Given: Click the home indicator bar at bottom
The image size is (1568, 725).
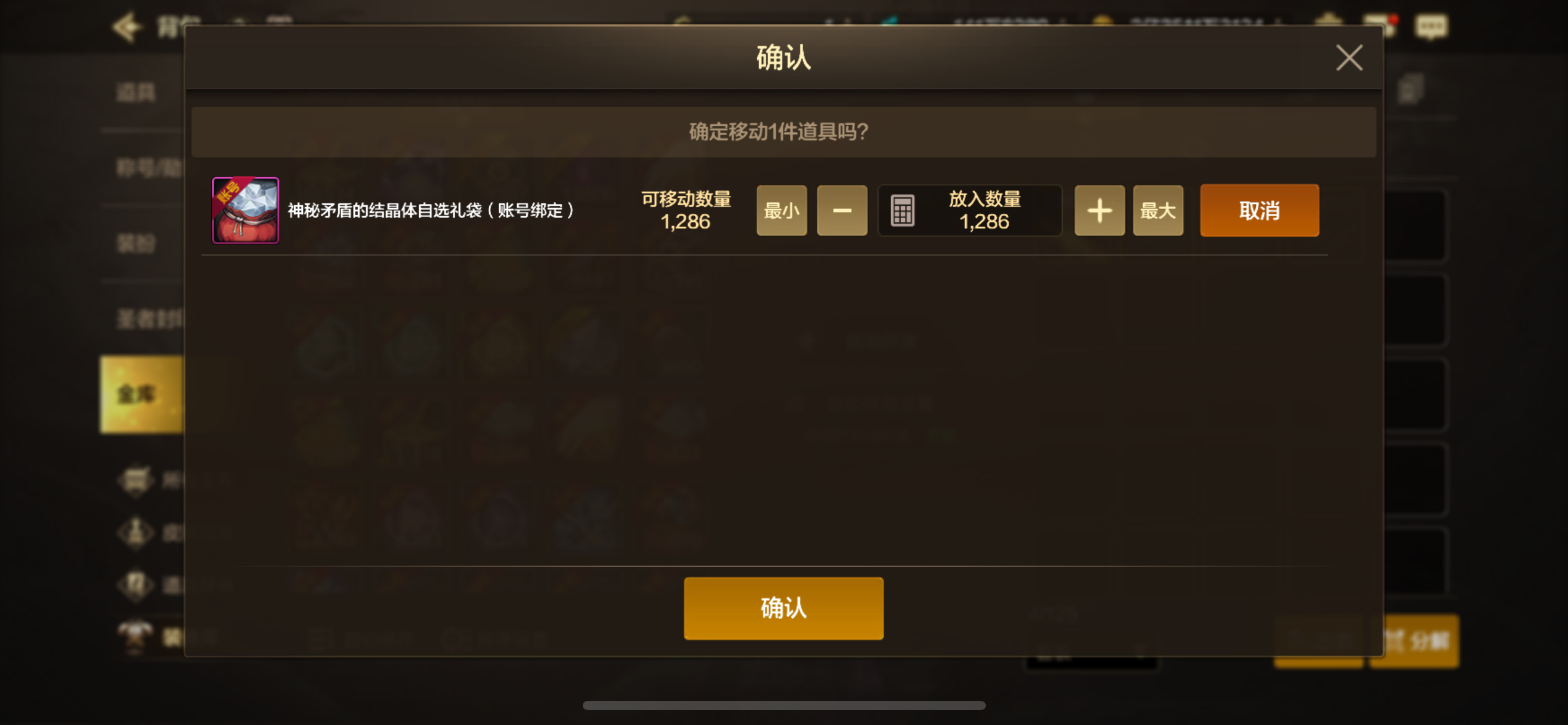Looking at the screenshot, I should tap(784, 705).
